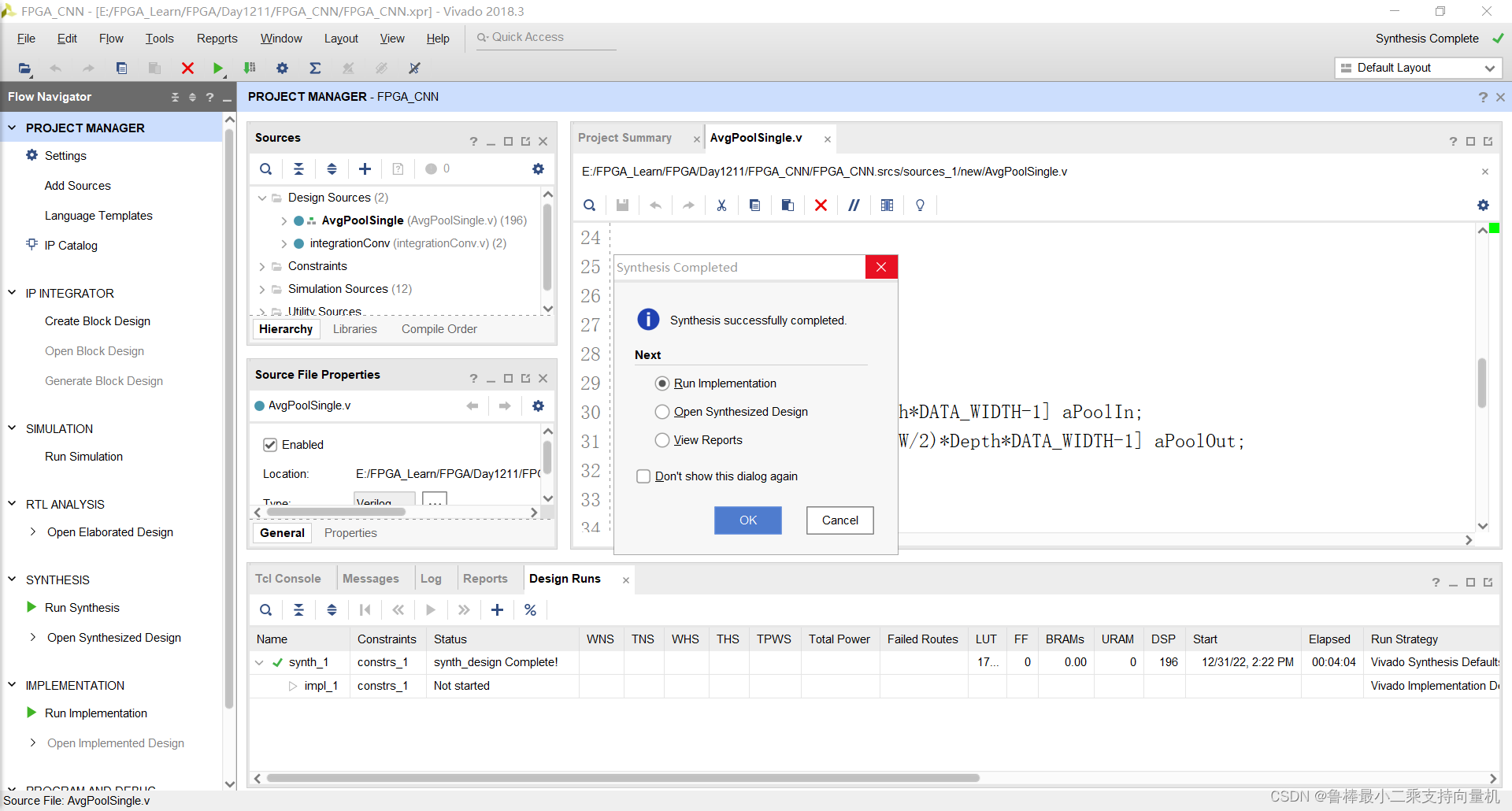Viewport: 1512px width, 811px height.
Task: Select the Run Implementation radio option
Action: (662, 383)
